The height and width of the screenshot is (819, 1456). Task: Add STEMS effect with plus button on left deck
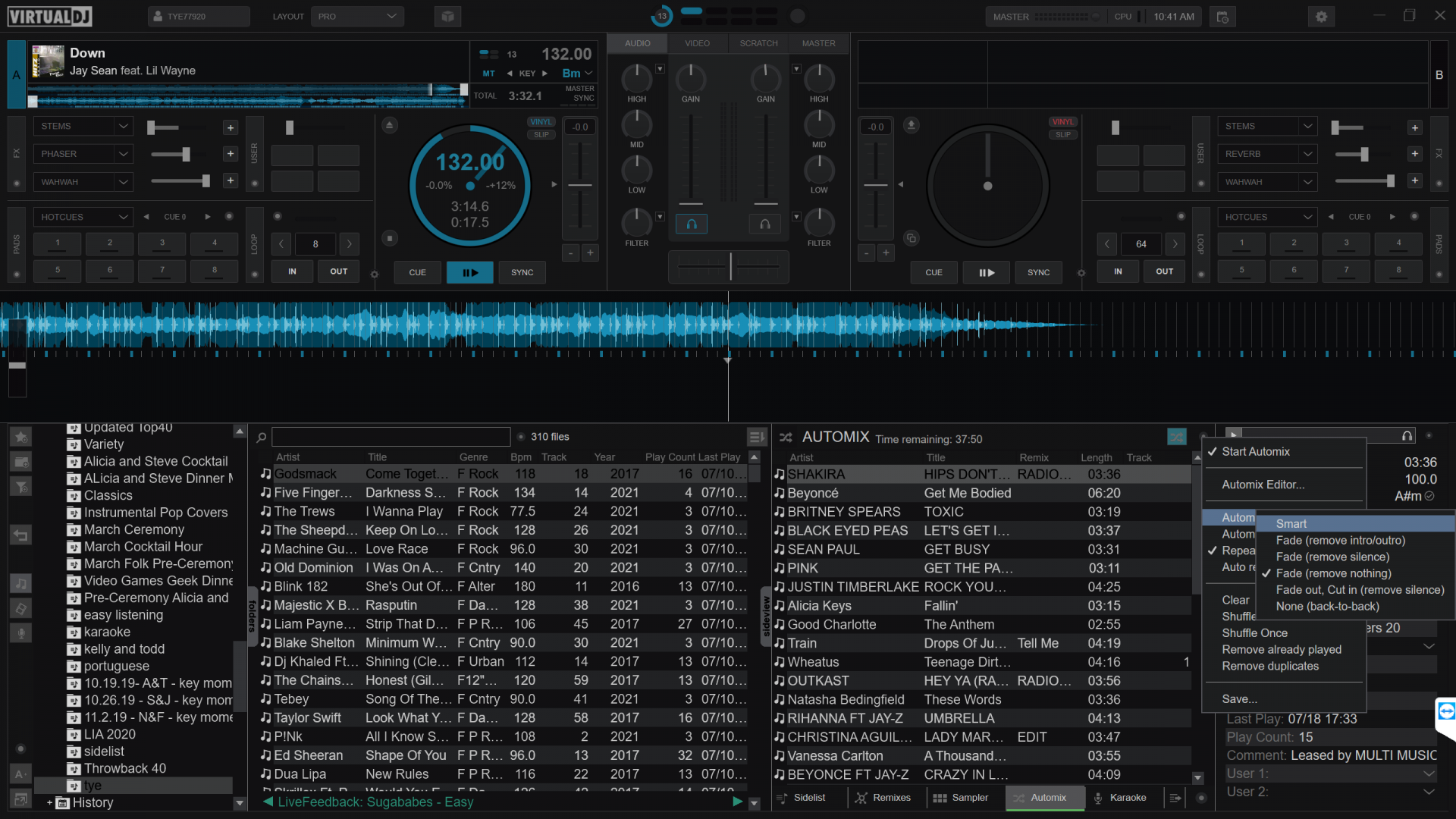click(231, 127)
